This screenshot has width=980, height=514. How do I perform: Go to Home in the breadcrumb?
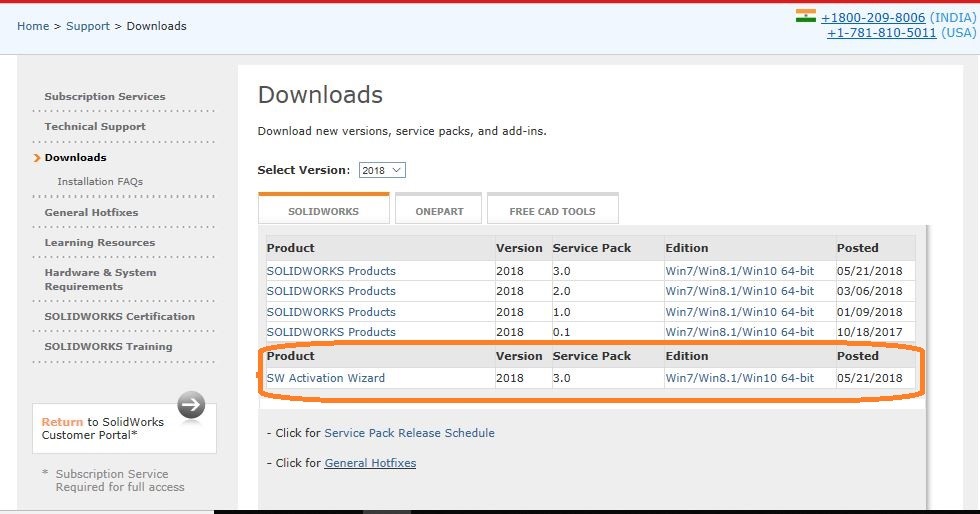(33, 26)
